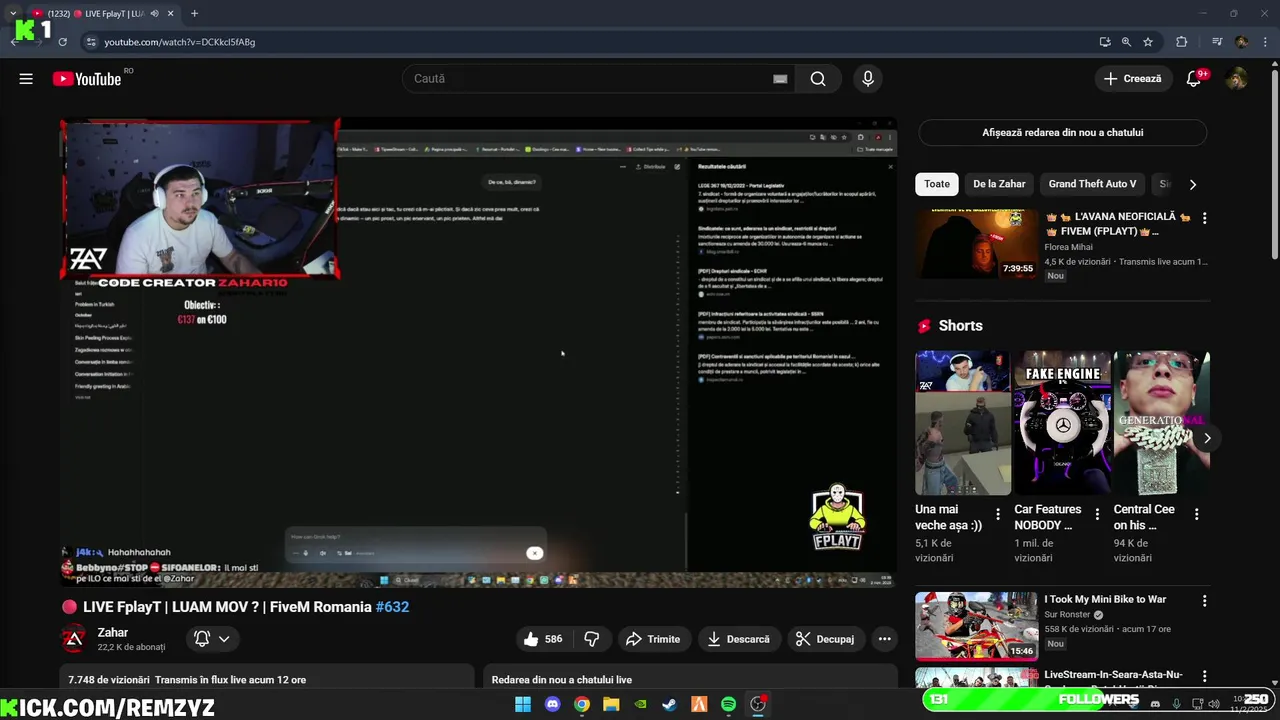Screen dimensions: 1280x720
Task: Clip video with Decupaj button
Action: coord(824,639)
